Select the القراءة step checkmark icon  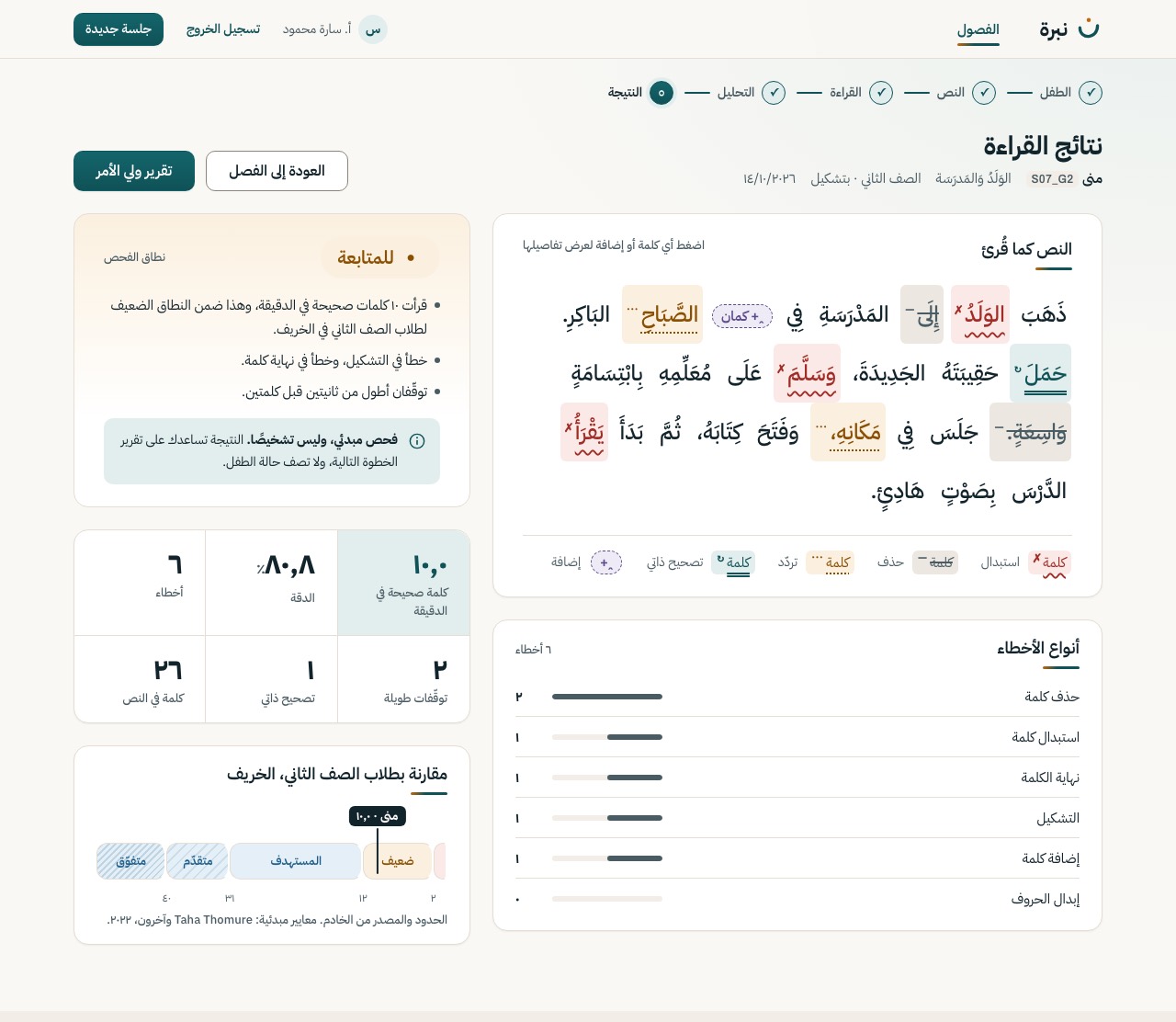point(881,93)
